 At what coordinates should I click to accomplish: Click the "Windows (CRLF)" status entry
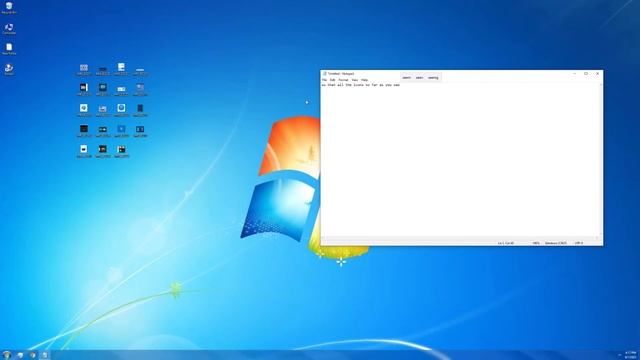(556, 243)
